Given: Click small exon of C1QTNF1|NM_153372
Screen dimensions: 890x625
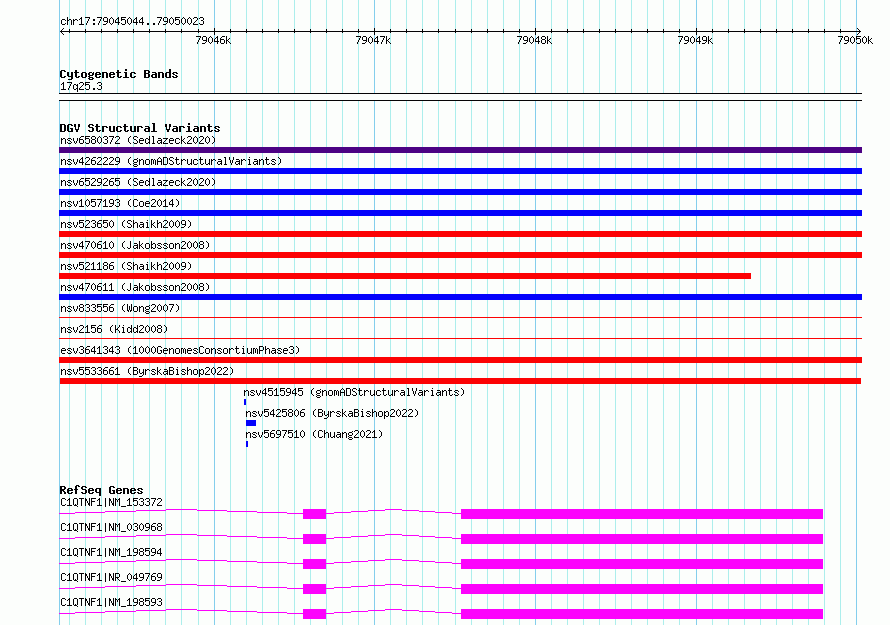Looking at the screenshot, I should click(314, 514).
